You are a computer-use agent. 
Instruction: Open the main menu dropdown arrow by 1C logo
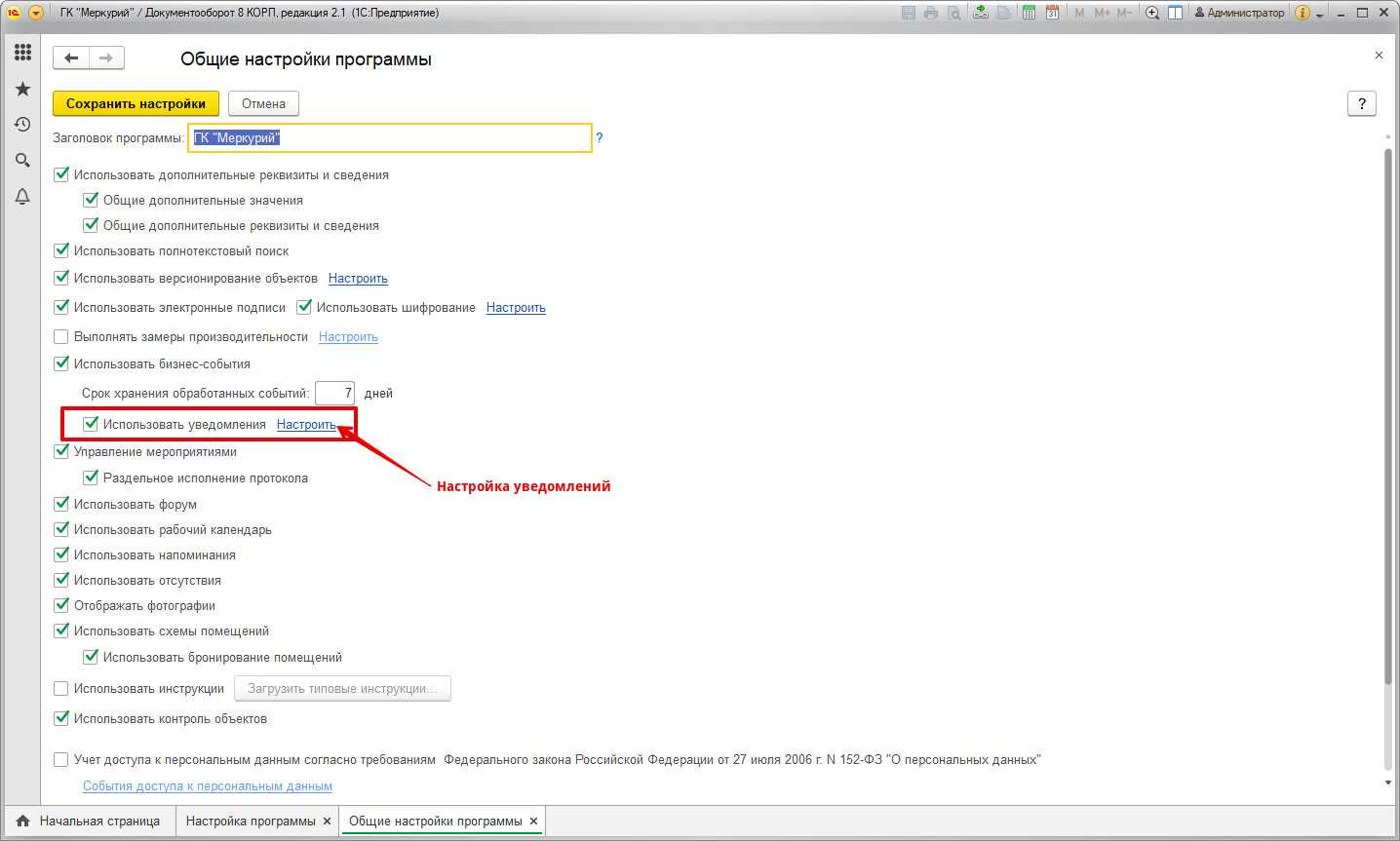click(36, 13)
